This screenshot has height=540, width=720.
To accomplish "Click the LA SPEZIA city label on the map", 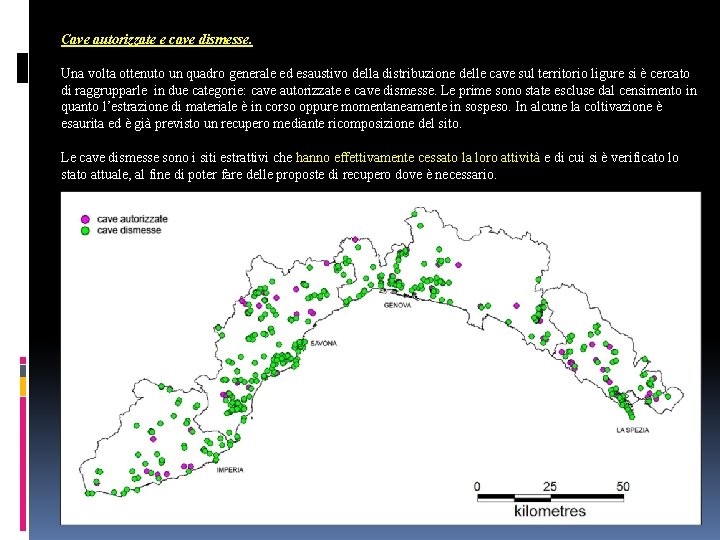I will tap(632, 430).
